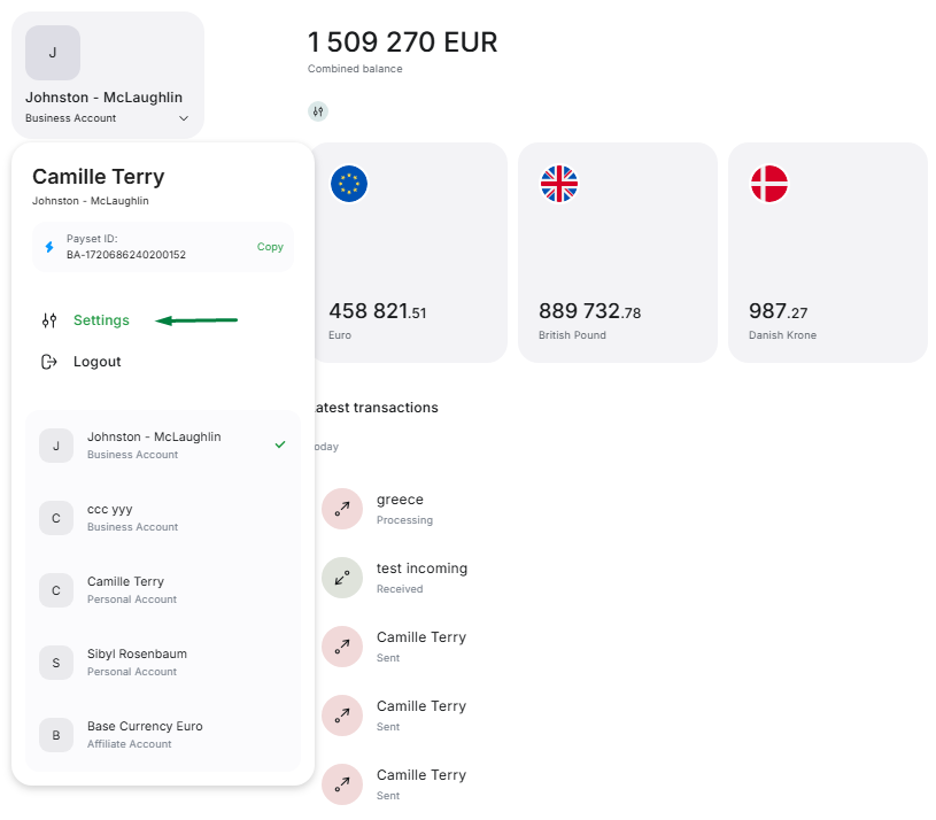Screen dimensions: 936x820
Task: Click the Payset ID lightning bolt icon
Action: point(50,247)
